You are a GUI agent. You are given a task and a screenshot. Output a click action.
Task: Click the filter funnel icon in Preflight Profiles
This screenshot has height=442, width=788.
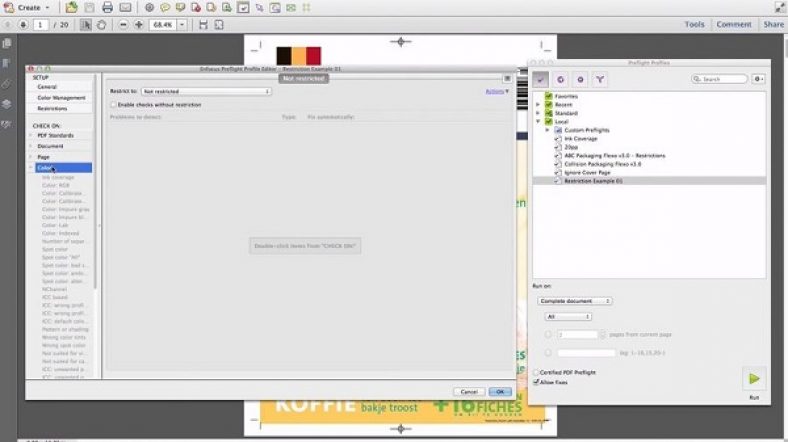(x=600, y=79)
